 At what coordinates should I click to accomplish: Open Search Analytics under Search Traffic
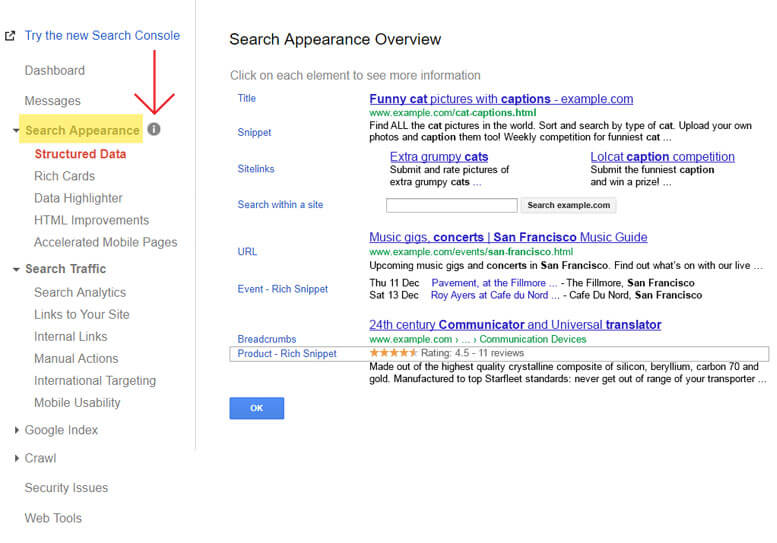point(80,292)
